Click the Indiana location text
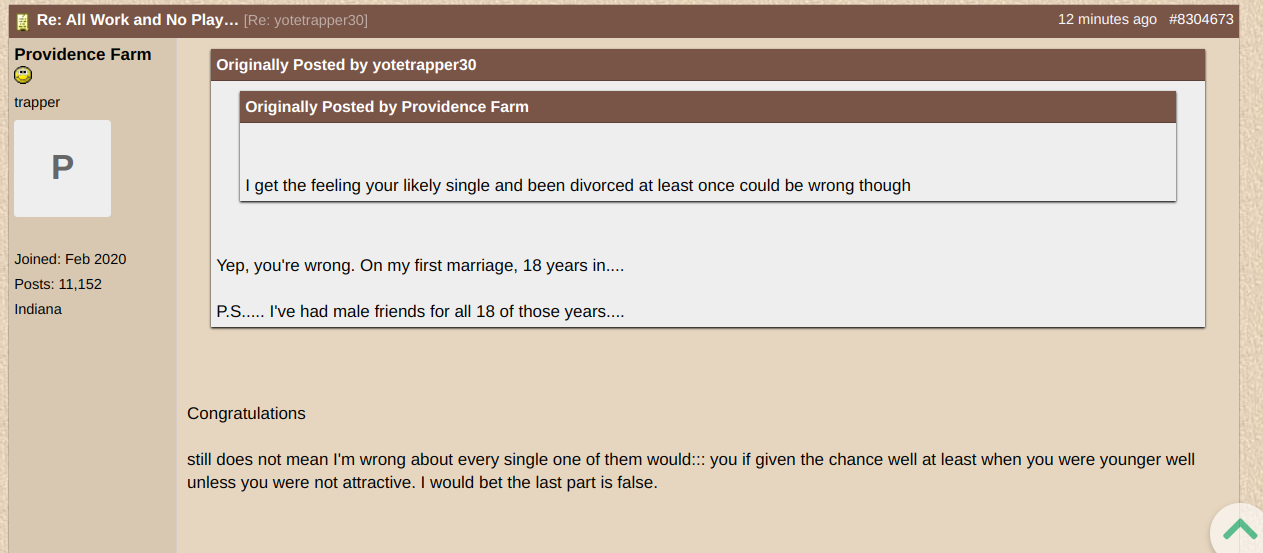The image size is (1263, 553). 38,309
